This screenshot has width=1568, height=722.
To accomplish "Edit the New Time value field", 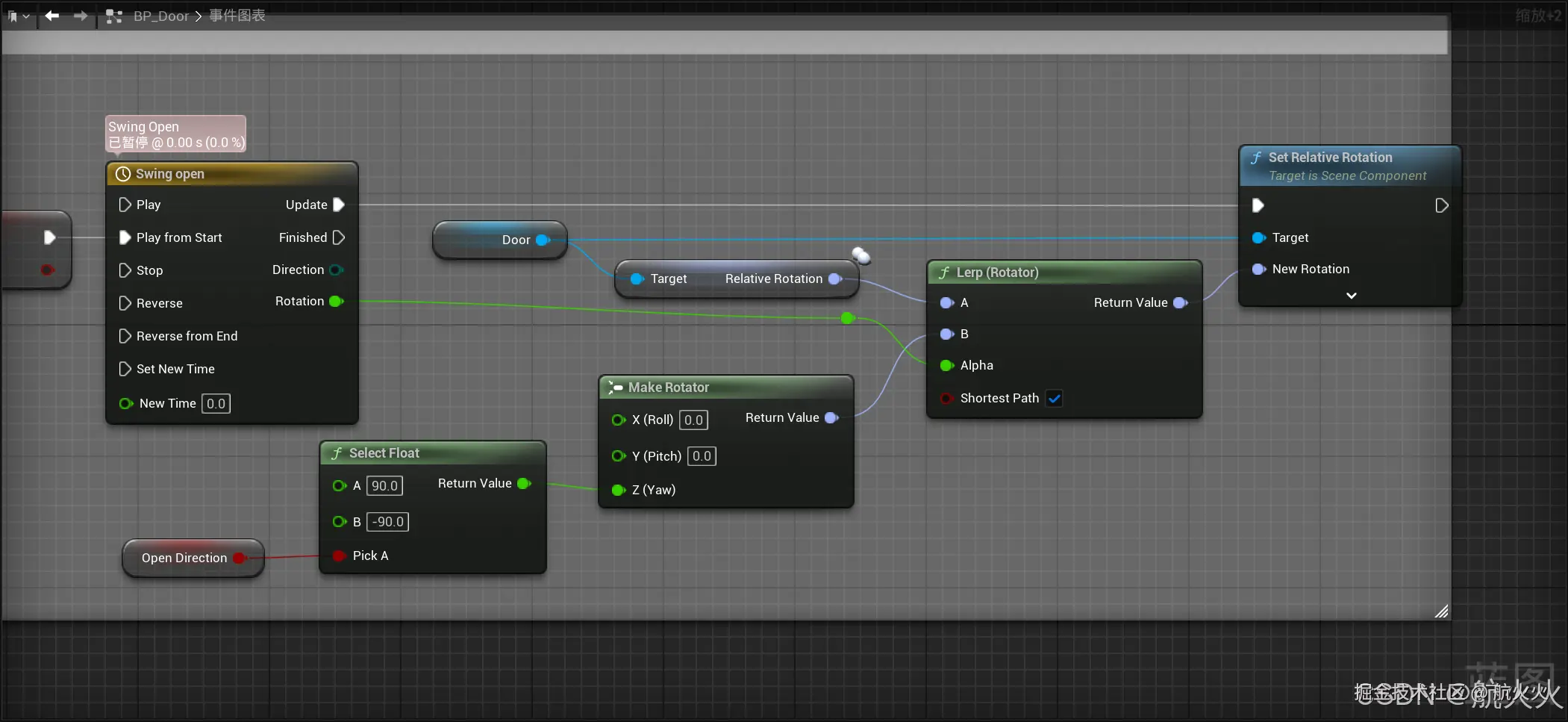I will 216,403.
